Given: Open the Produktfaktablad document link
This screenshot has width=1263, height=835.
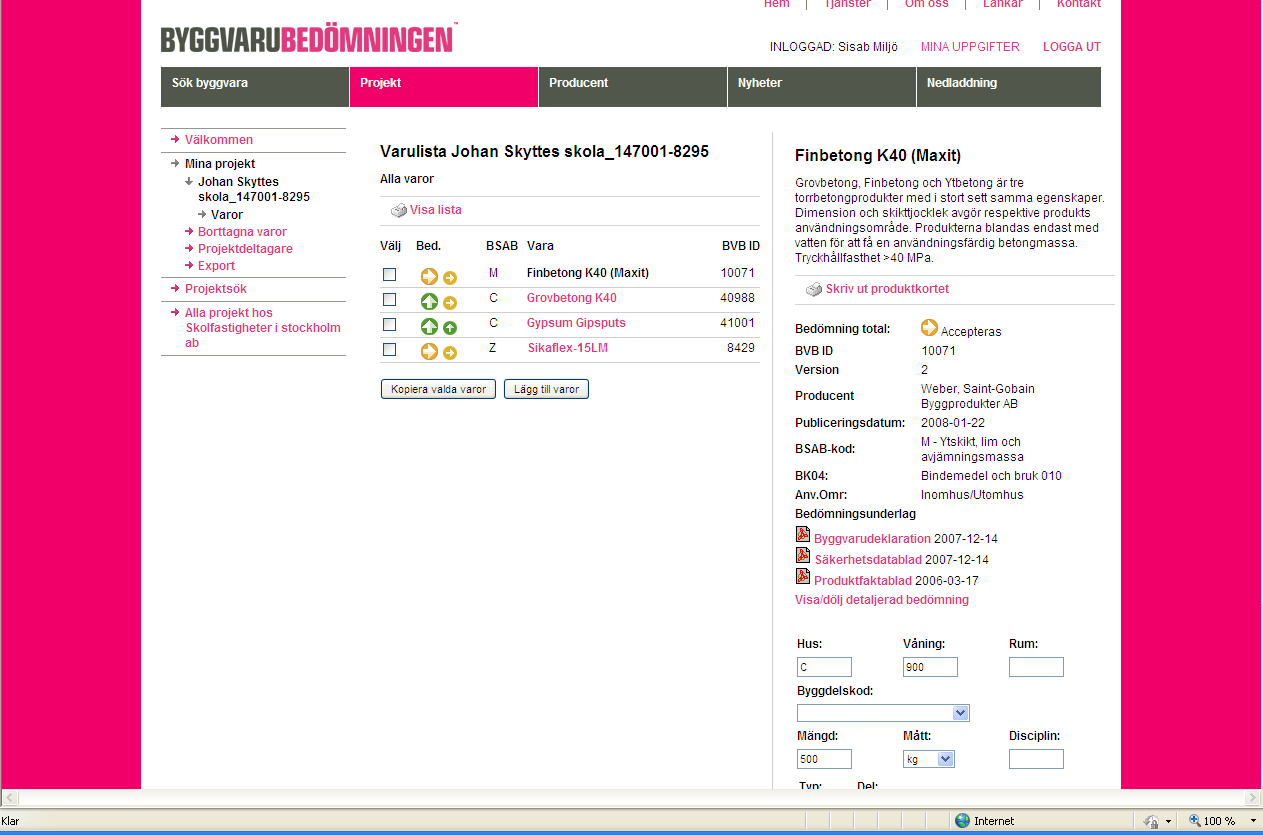Looking at the screenshot, I should 863,581.
